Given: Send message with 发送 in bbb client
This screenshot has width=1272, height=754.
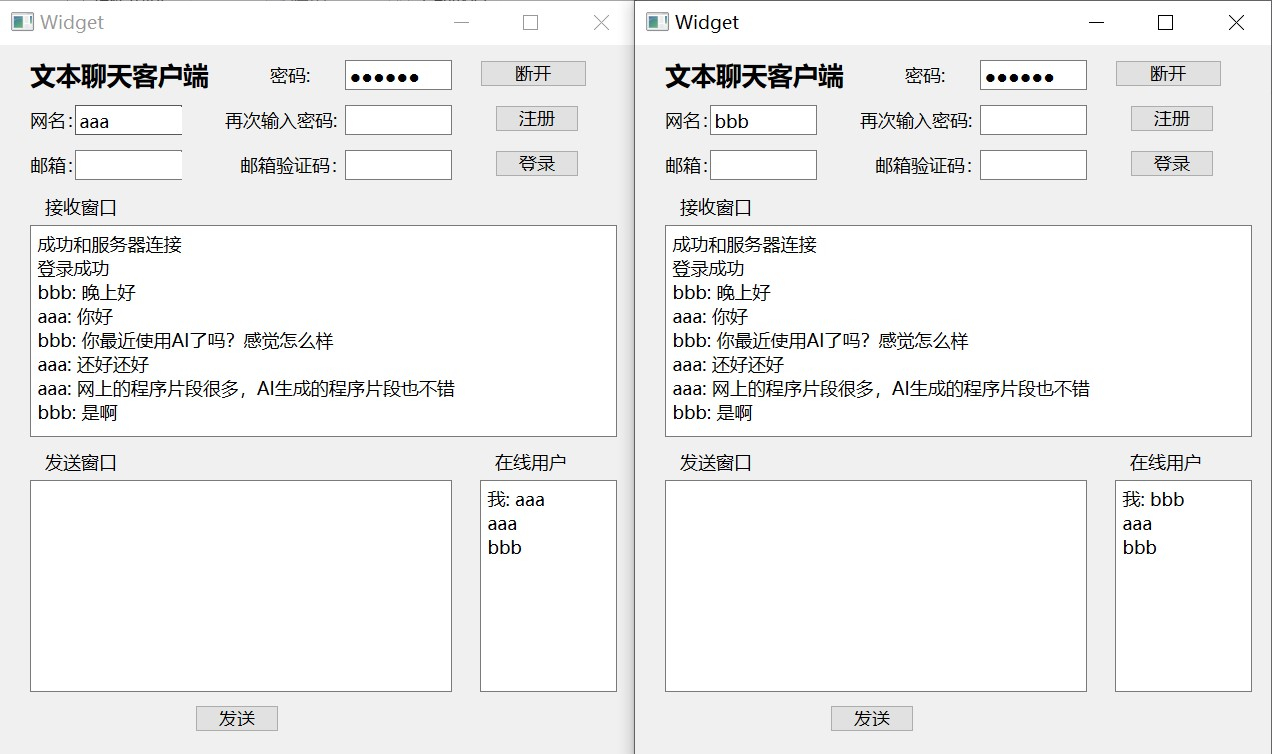Looking at the screenshot, I should pyautogui.click(x=871, y=718).
